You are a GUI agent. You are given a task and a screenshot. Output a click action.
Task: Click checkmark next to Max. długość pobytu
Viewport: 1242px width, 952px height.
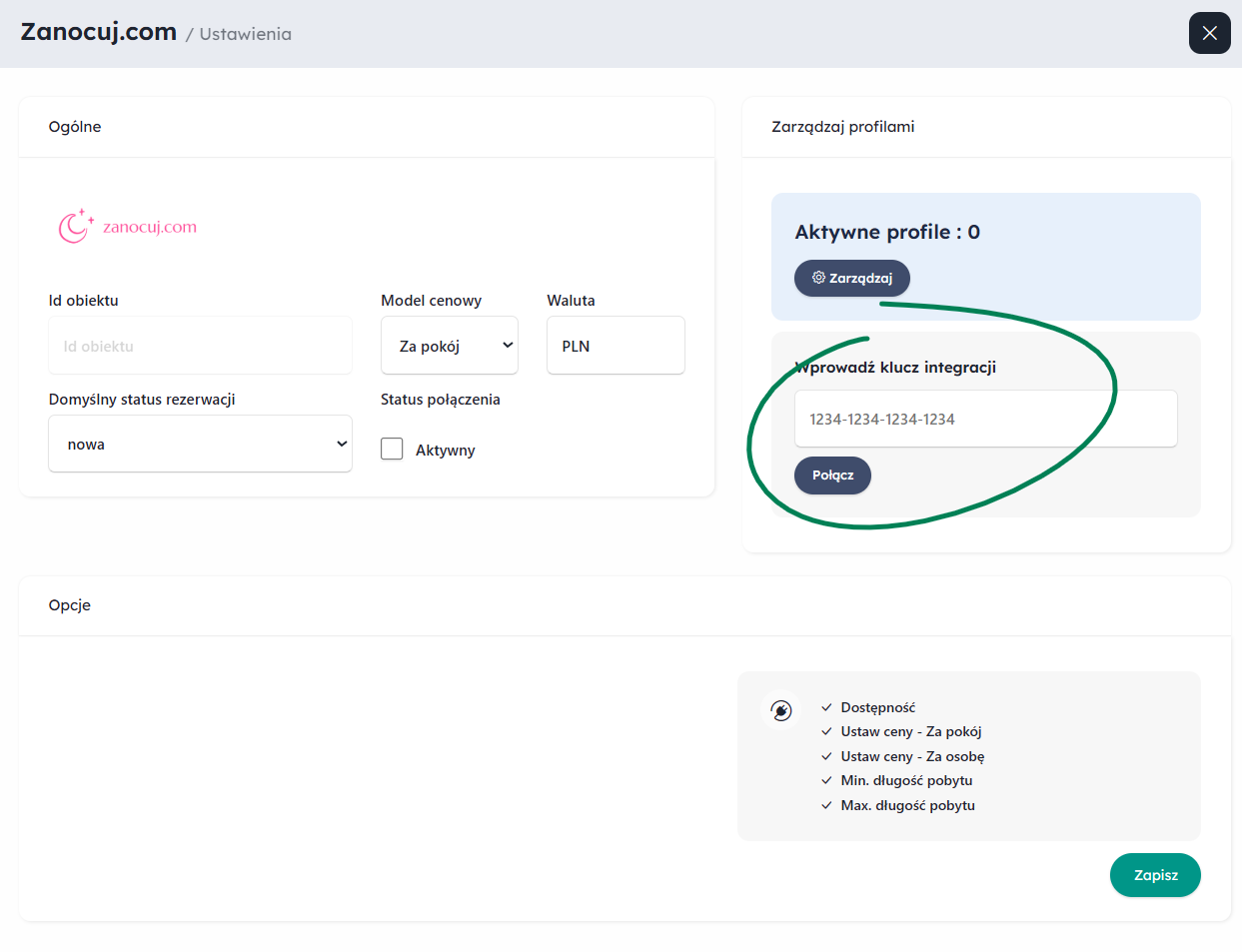[x=826, y=805]
